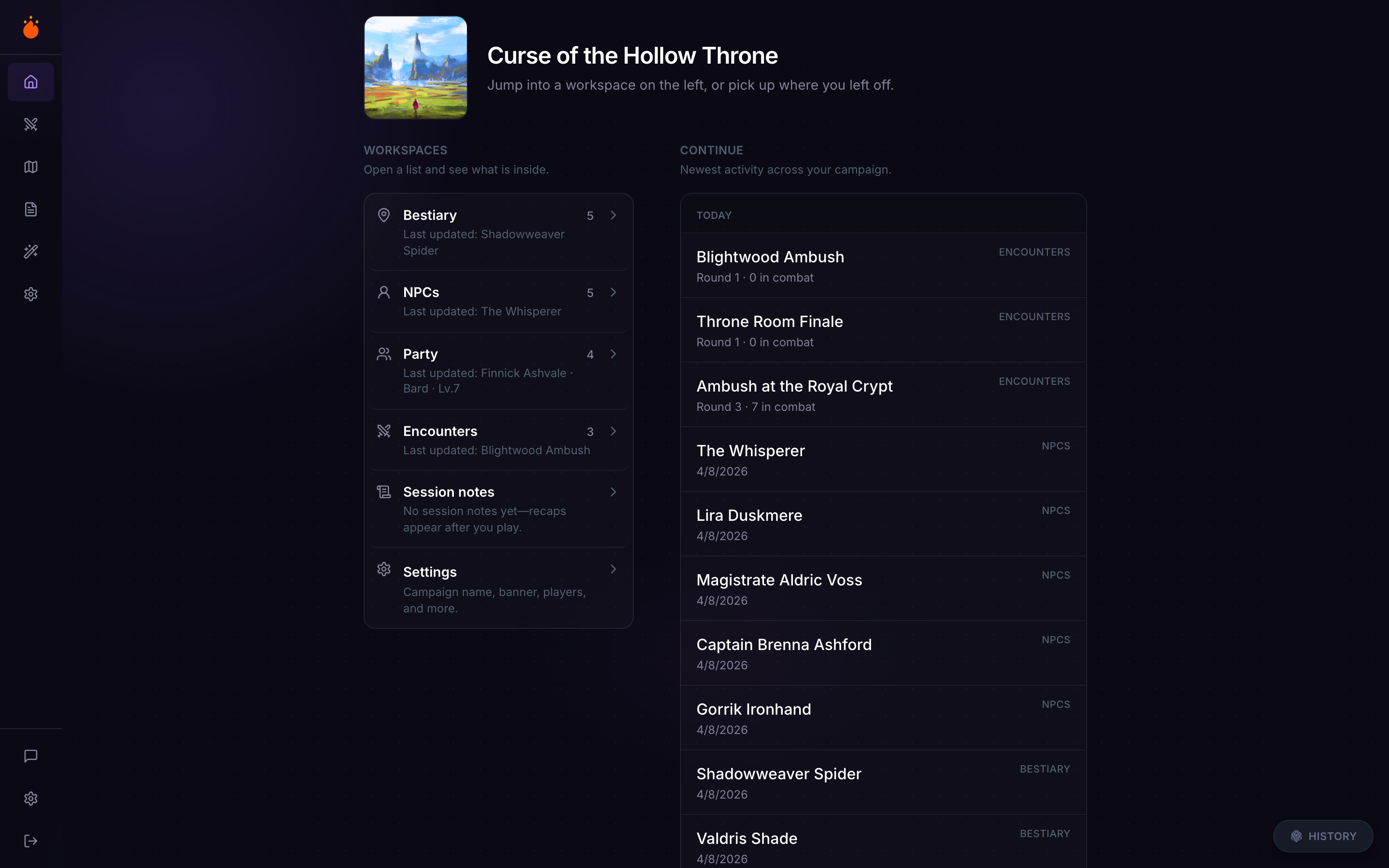The image size is (1389, 868).
Task: Open the magic wand sidebar icon
Action: pyautogui.click(x=30, y=251)
